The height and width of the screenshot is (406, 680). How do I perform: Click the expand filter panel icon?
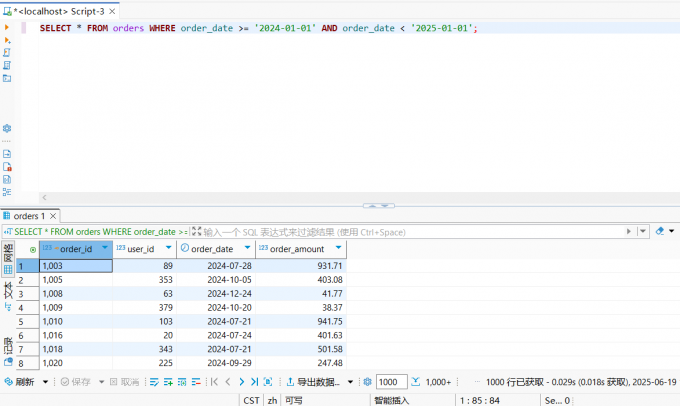point(196,232)
